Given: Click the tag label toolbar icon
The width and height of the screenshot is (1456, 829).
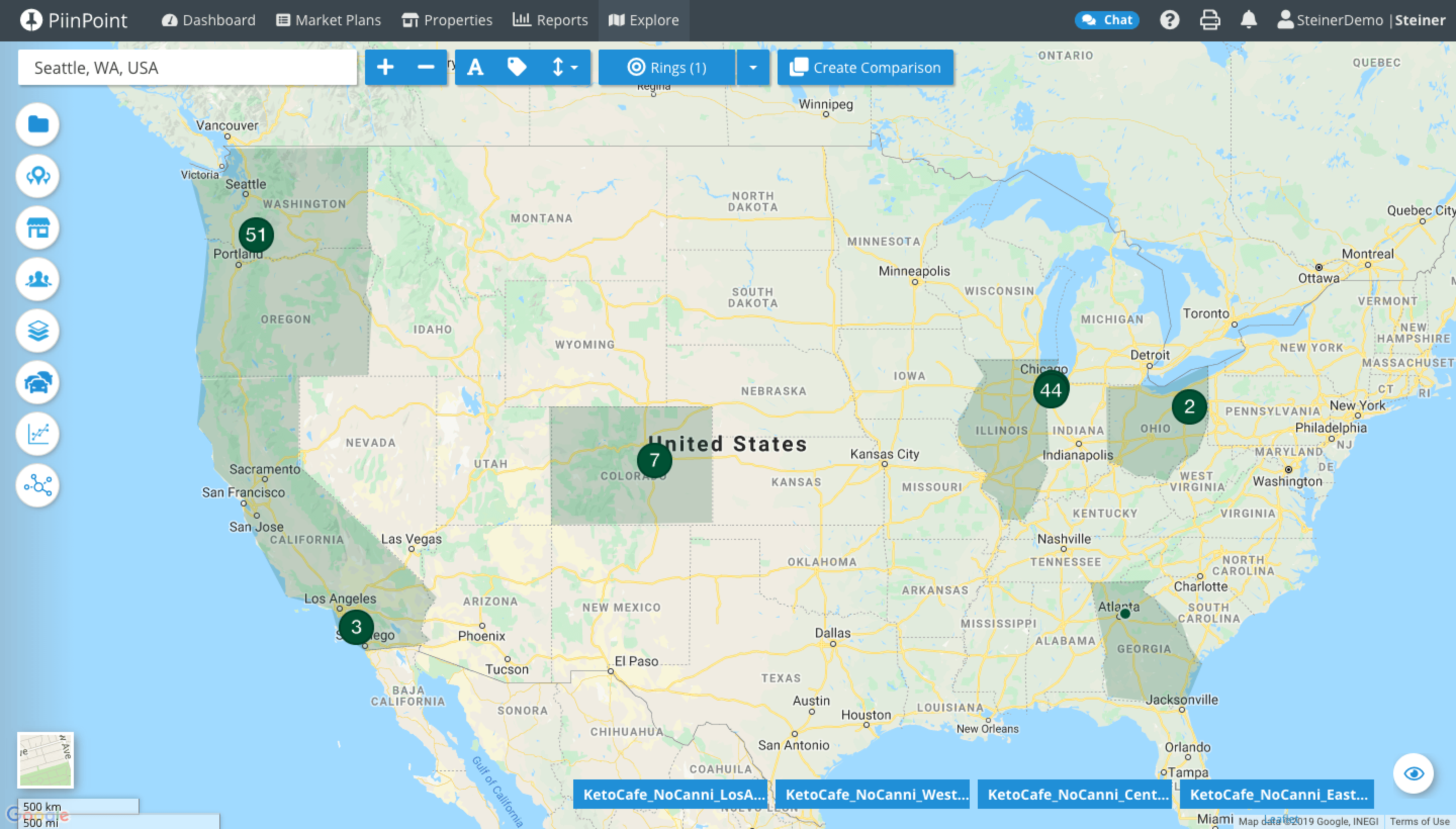Looking at the screenshot, I should coord(516,67).
